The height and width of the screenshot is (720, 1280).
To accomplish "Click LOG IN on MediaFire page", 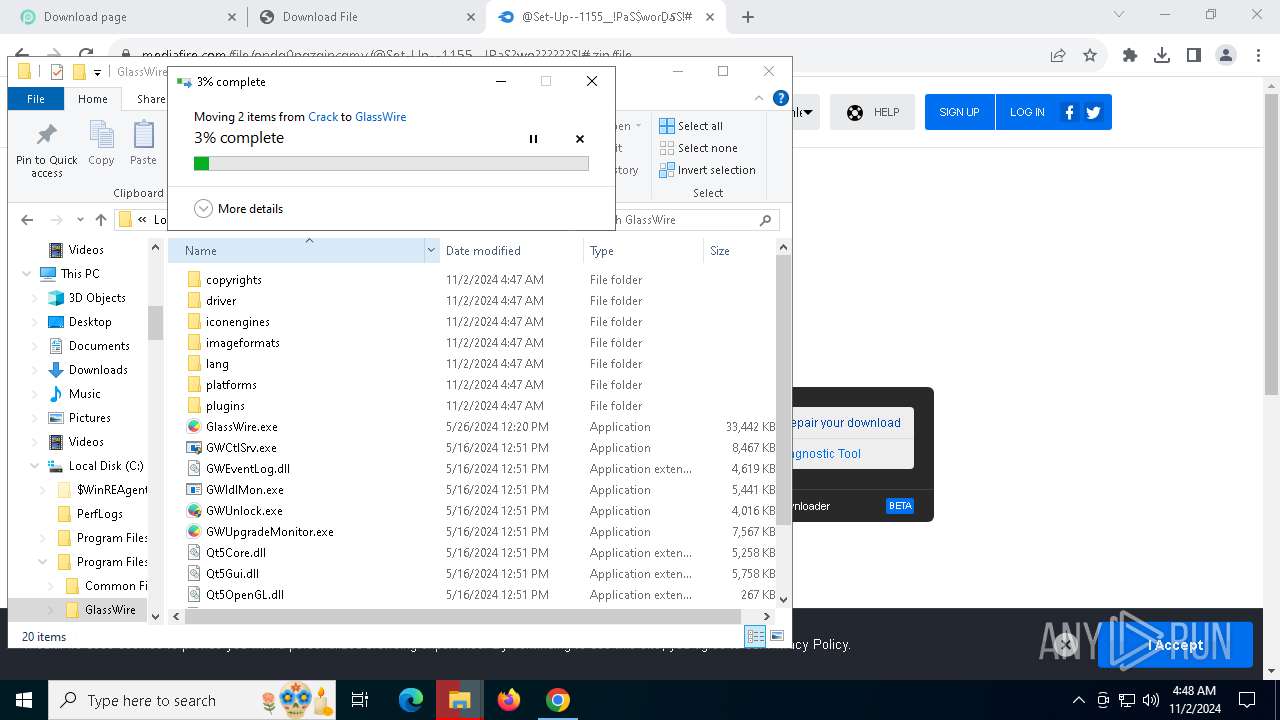I will [1027, 112].
